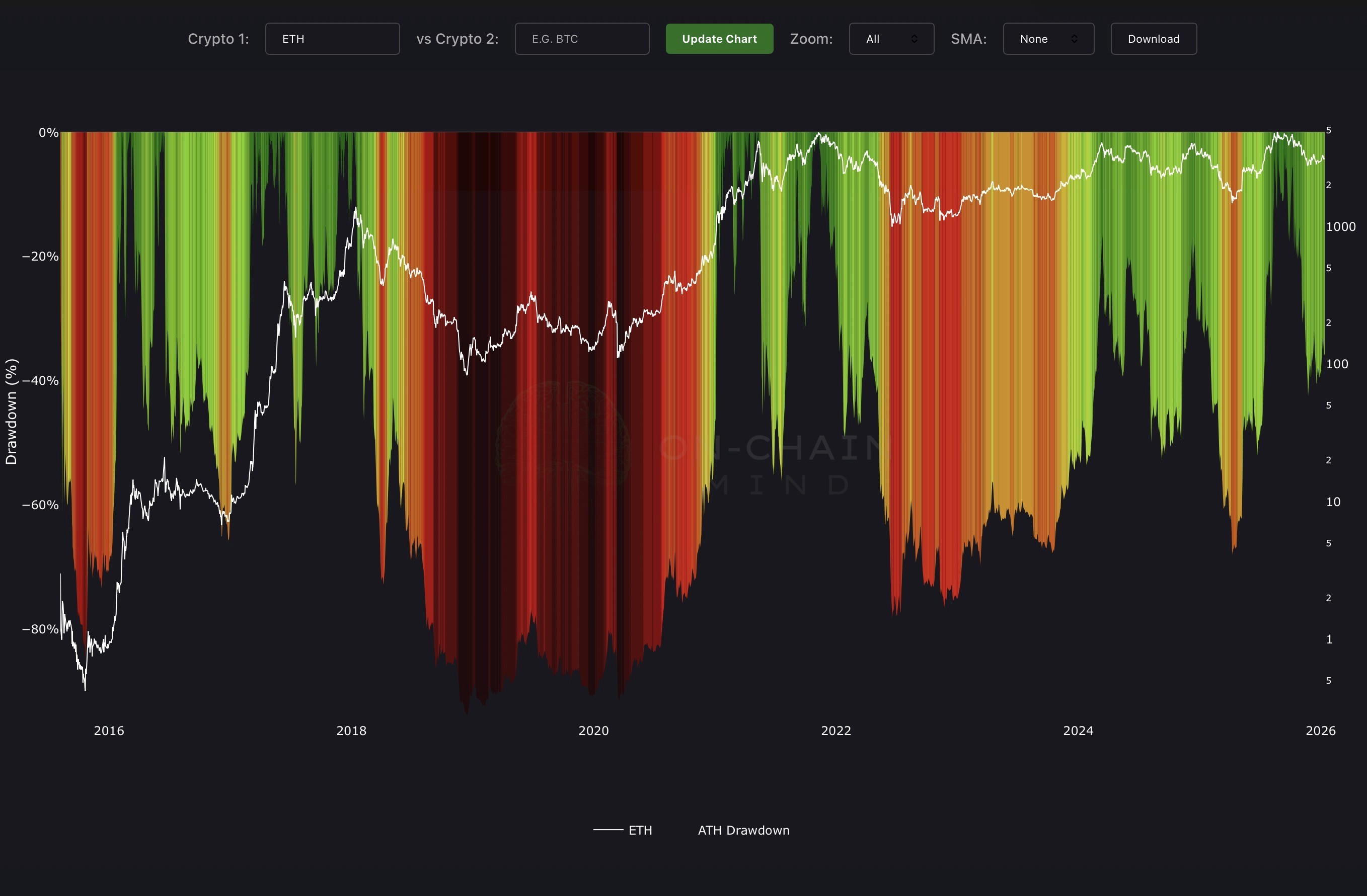Click the 2016 x-axis year label
This screenshot has width=1367, height=896.
tap(109, 730)
